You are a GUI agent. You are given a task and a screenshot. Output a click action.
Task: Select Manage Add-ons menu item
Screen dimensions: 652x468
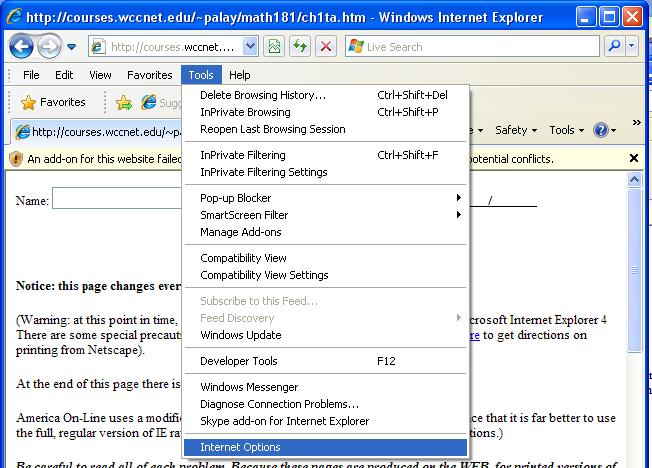tap(241, 232)
